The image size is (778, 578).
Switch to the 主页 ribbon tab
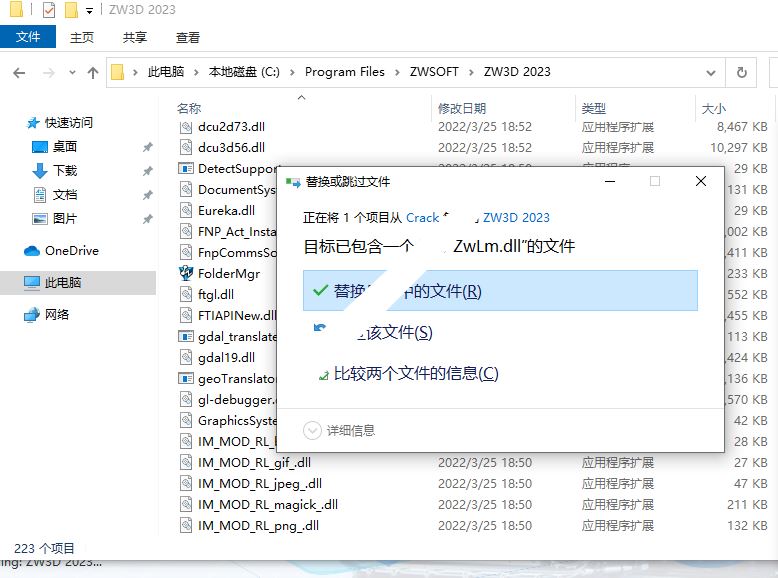click(x=81, y=38)
